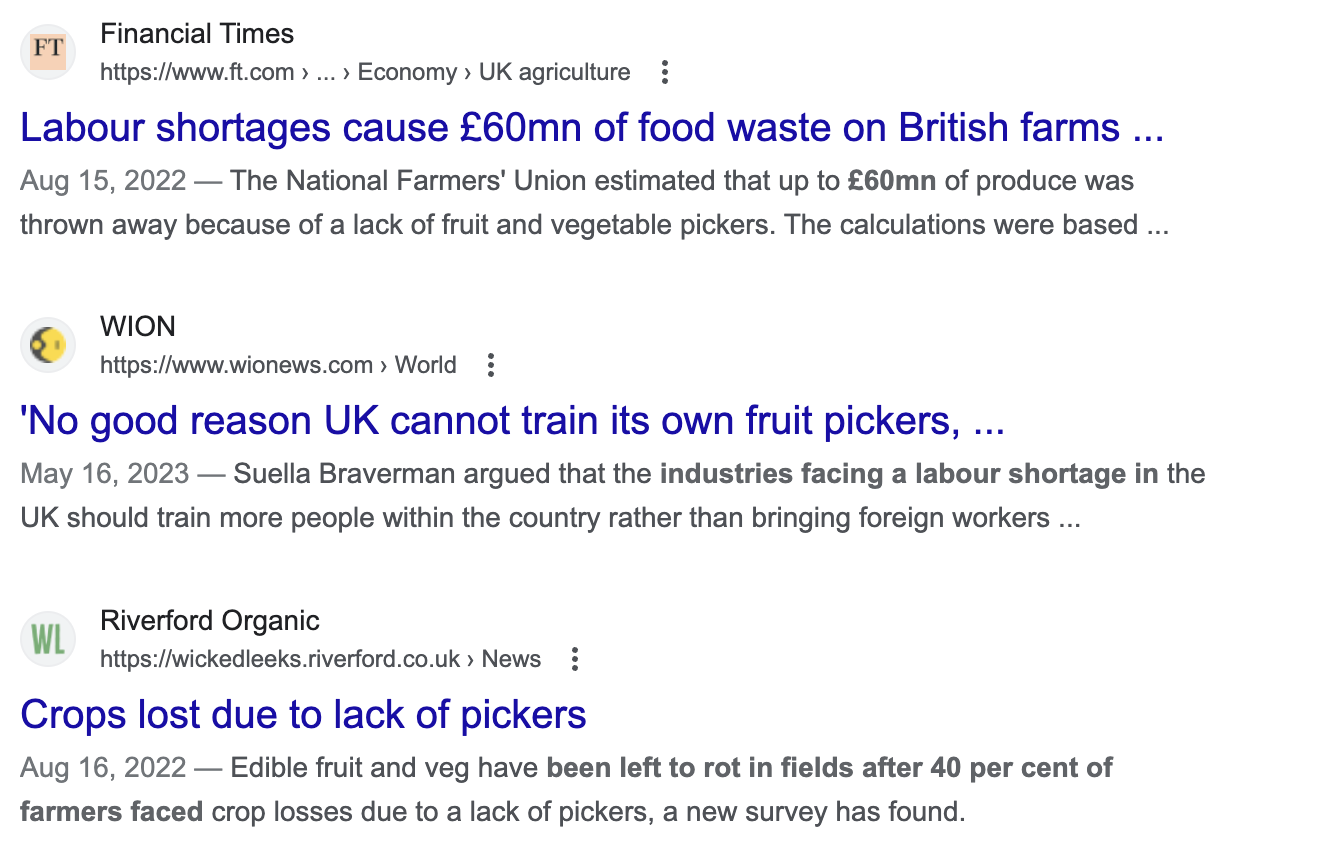Click the WION yellow favicon
Image resolution: width=1324 pixels, height=852 pixels.
pos(48,346)
